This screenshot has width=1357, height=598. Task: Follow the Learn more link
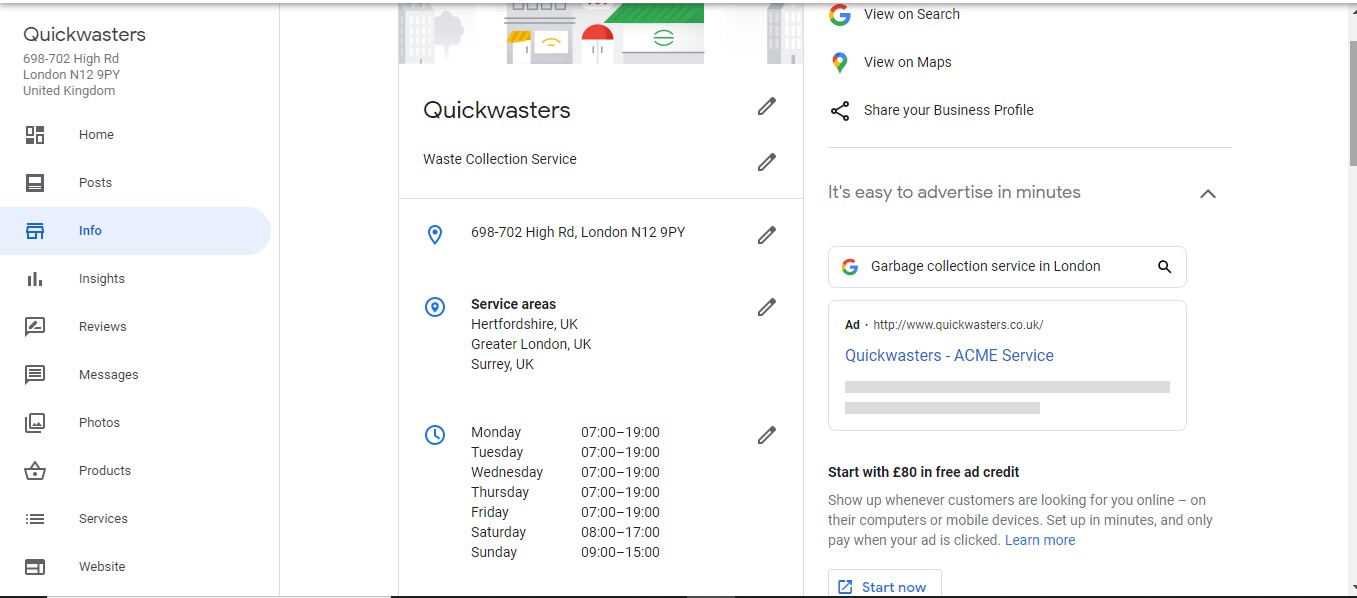(x=1040, y=540)
